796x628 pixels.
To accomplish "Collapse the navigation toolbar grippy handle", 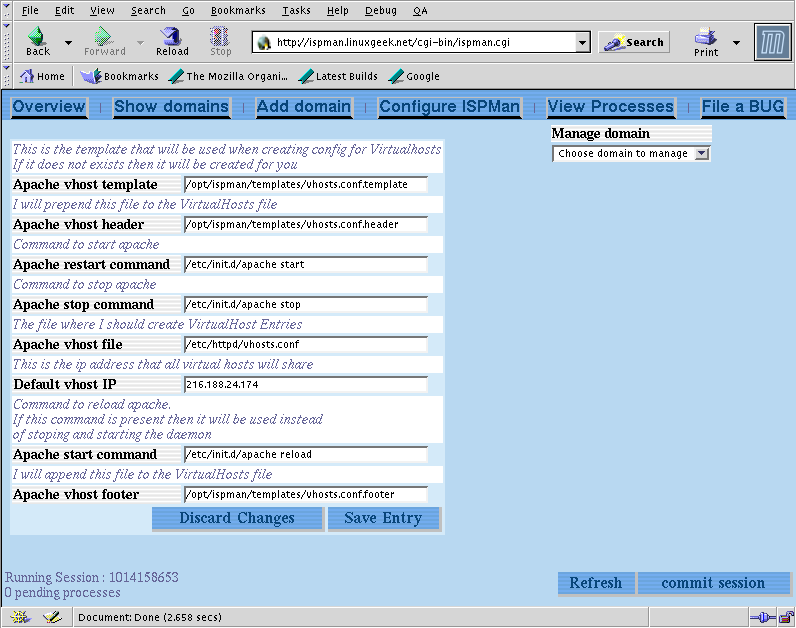I will click(x=6, y=42).
